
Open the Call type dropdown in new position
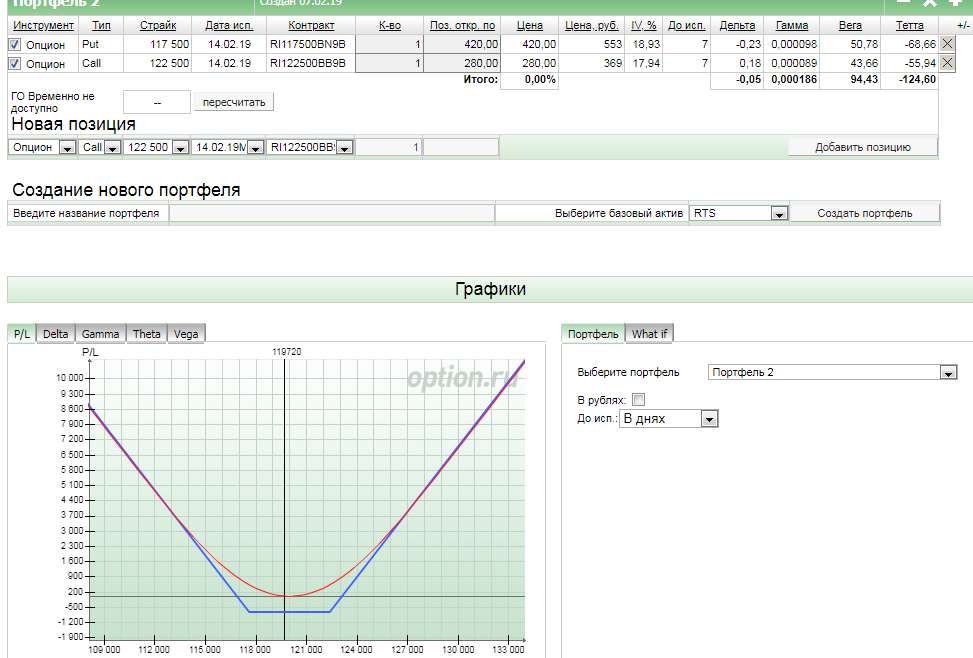(113, 148)
